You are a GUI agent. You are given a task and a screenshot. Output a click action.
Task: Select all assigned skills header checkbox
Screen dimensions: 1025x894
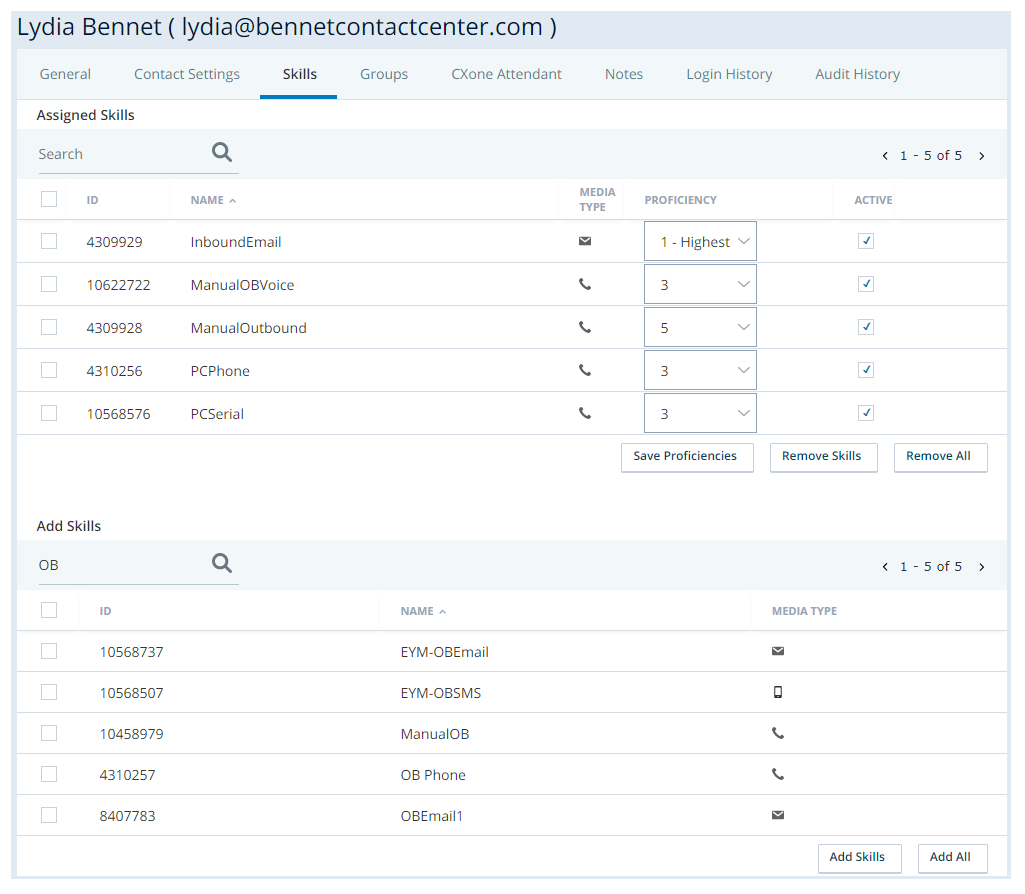tap(49, 199)
